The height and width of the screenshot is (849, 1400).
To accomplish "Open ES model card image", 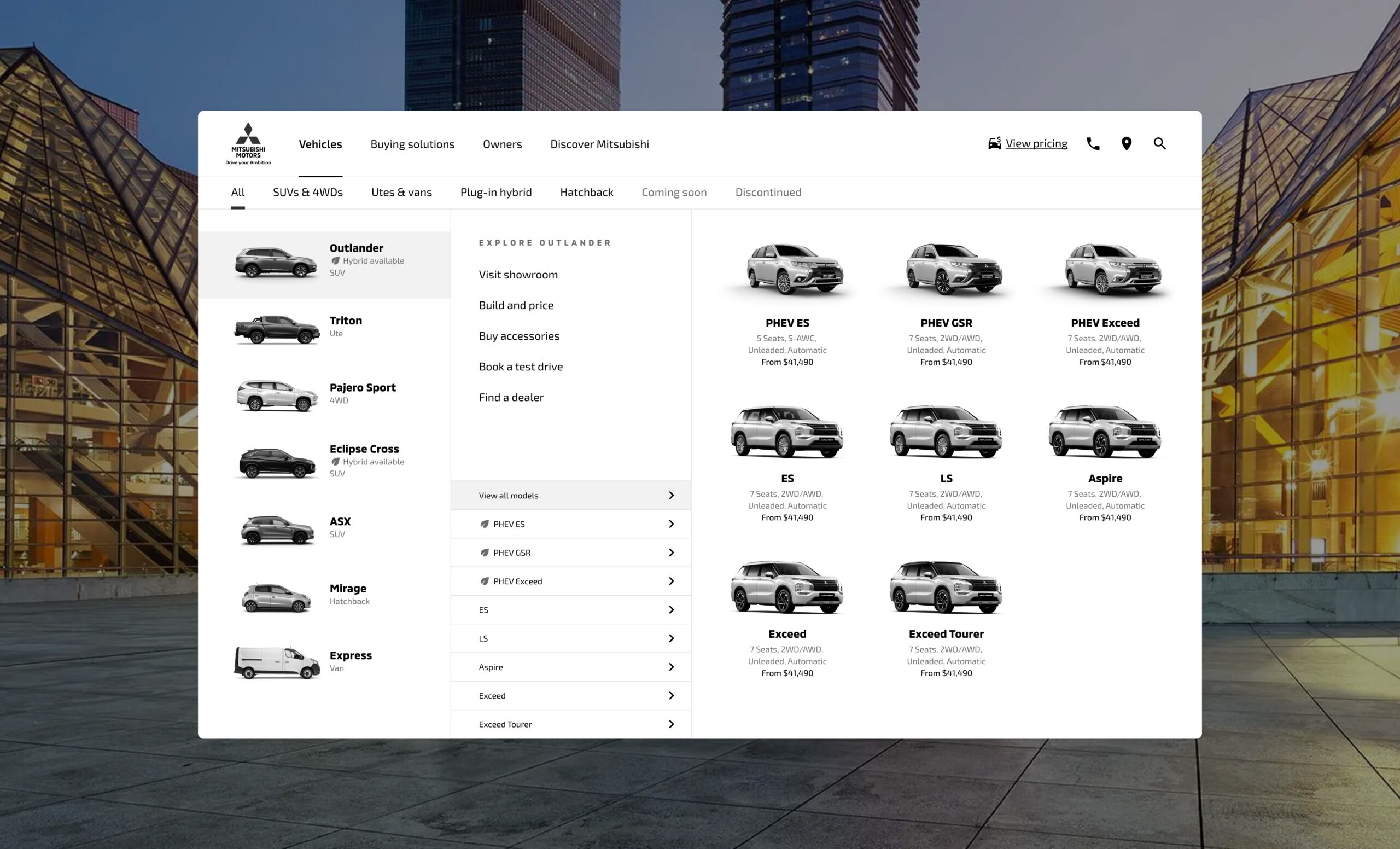I will click(x=787, y=432).
